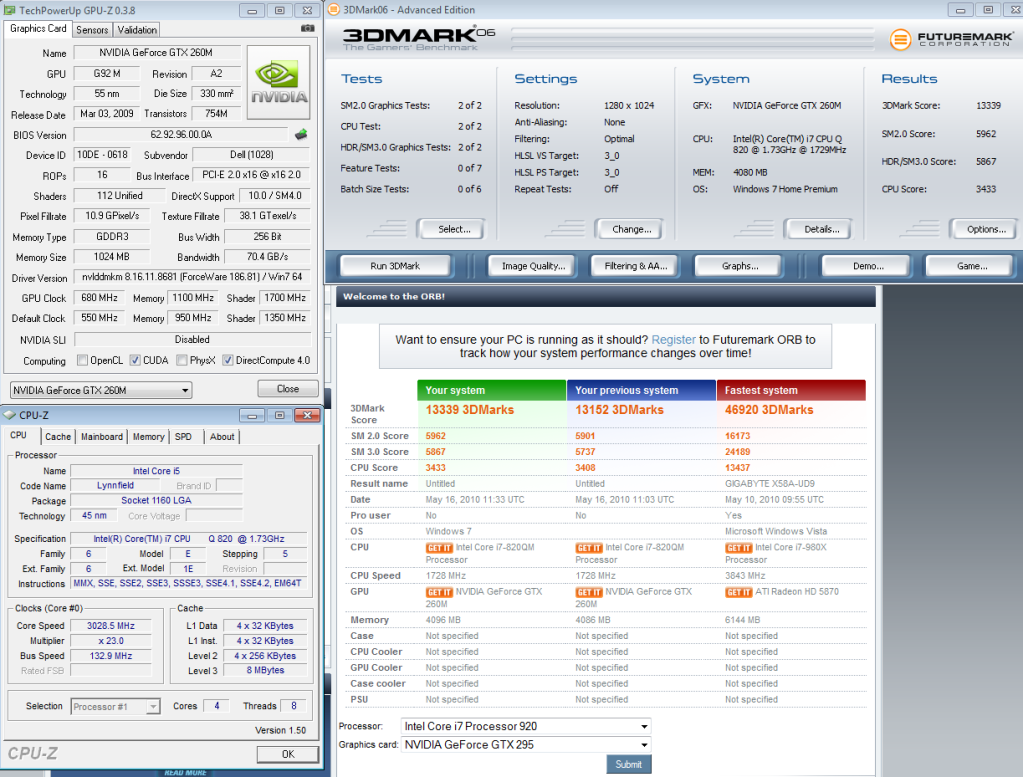Open the ORB Graphics card dropdown
This screenshot has width=1023, height=777.
526,744
